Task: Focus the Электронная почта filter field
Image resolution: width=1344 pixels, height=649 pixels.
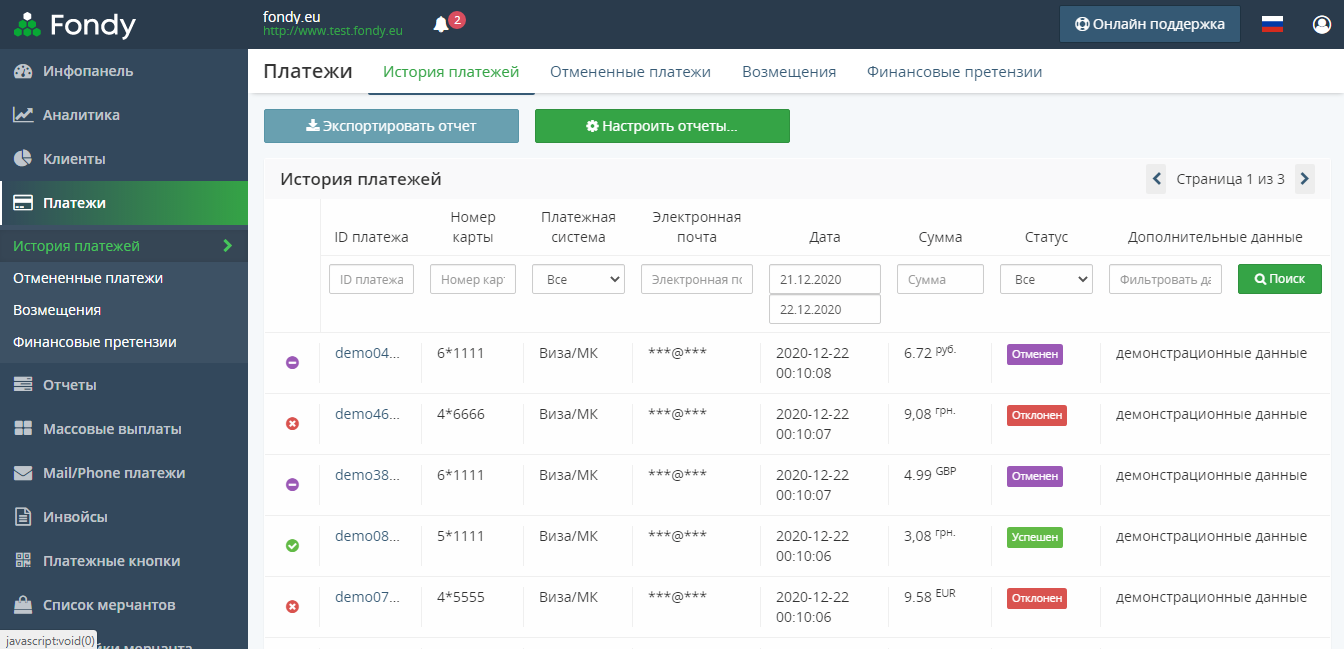Action: (697, 279)
